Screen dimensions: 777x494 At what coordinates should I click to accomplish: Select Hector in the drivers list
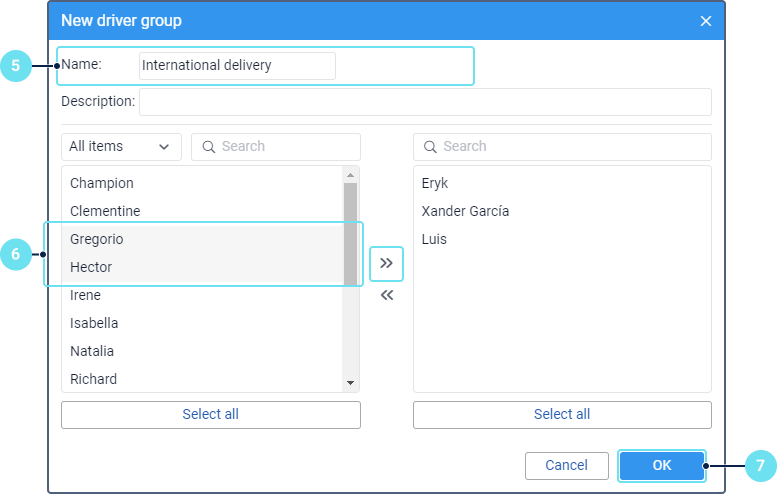(91, 267)
